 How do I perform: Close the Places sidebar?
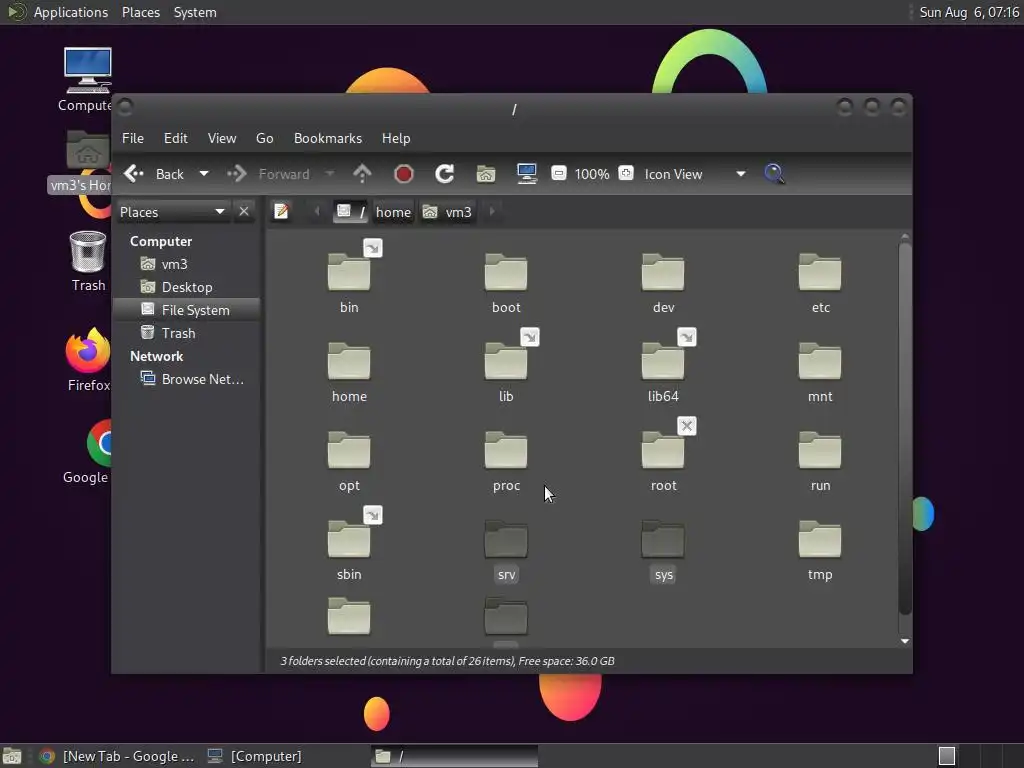click(x=244, y=212)
